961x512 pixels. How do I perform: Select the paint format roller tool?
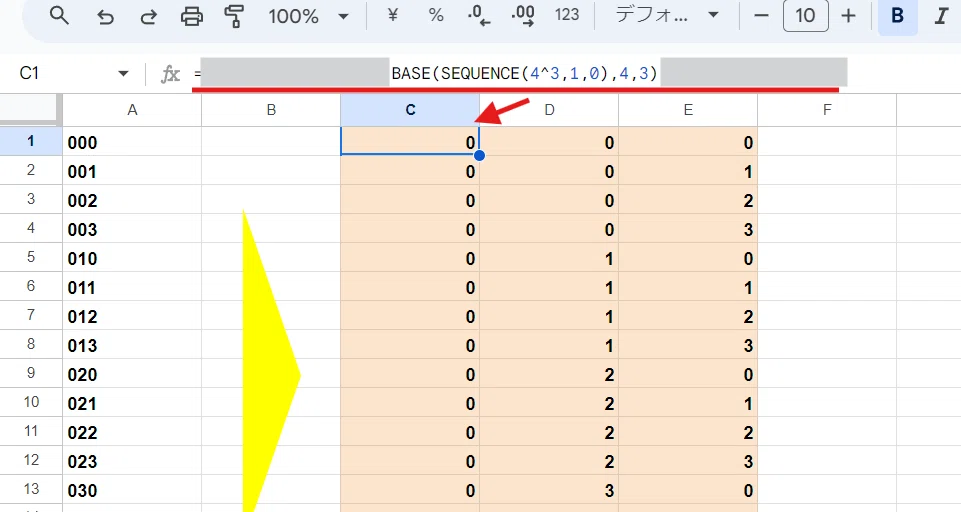click(x=234, y=17)
